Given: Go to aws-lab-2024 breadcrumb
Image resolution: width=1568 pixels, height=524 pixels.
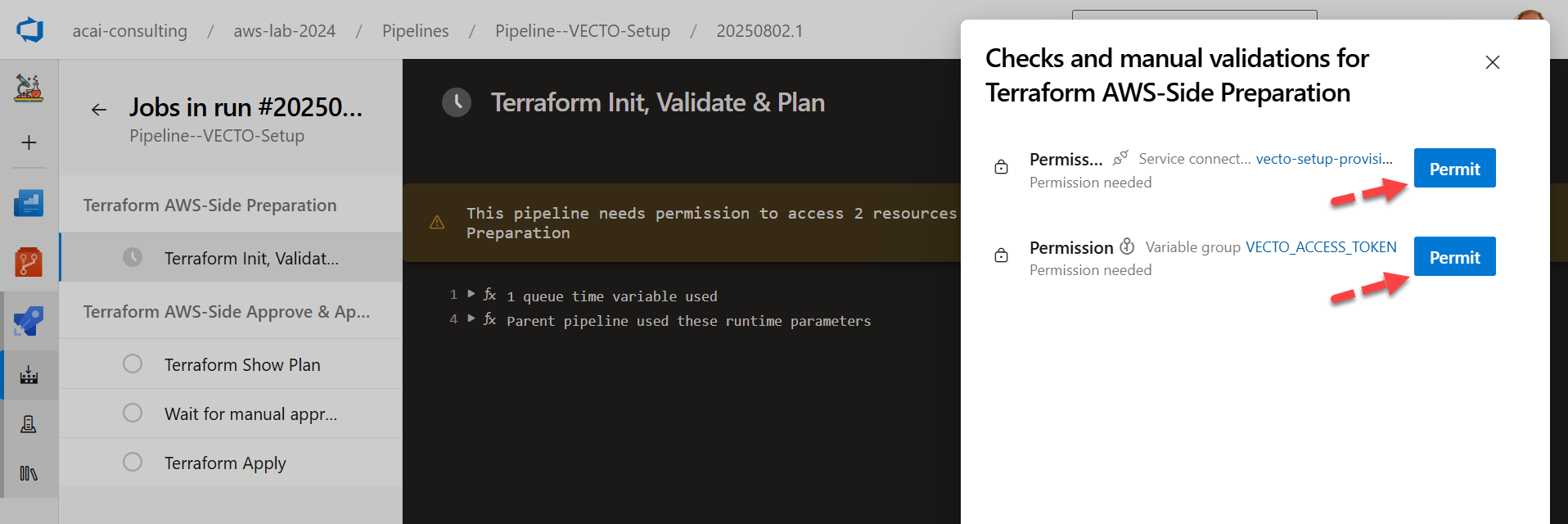Looking at the screenshot, I should (x=285, y=31).
